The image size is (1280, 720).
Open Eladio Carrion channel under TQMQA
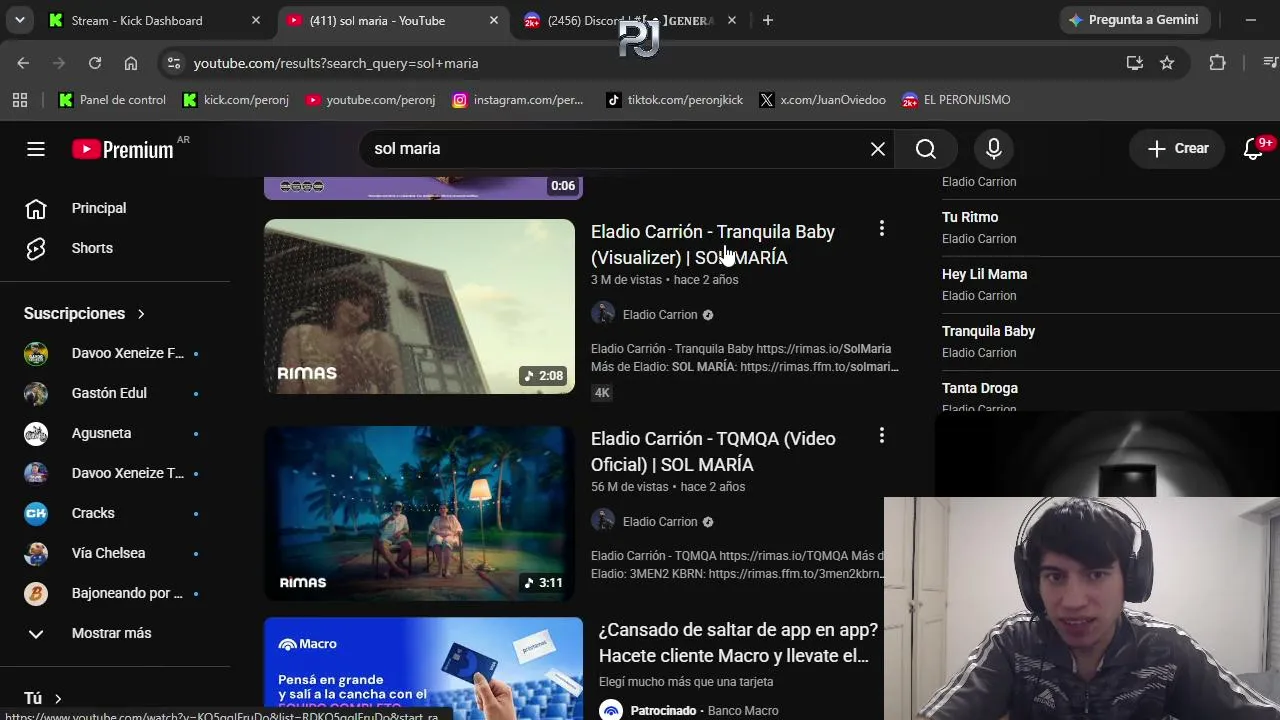660,522
